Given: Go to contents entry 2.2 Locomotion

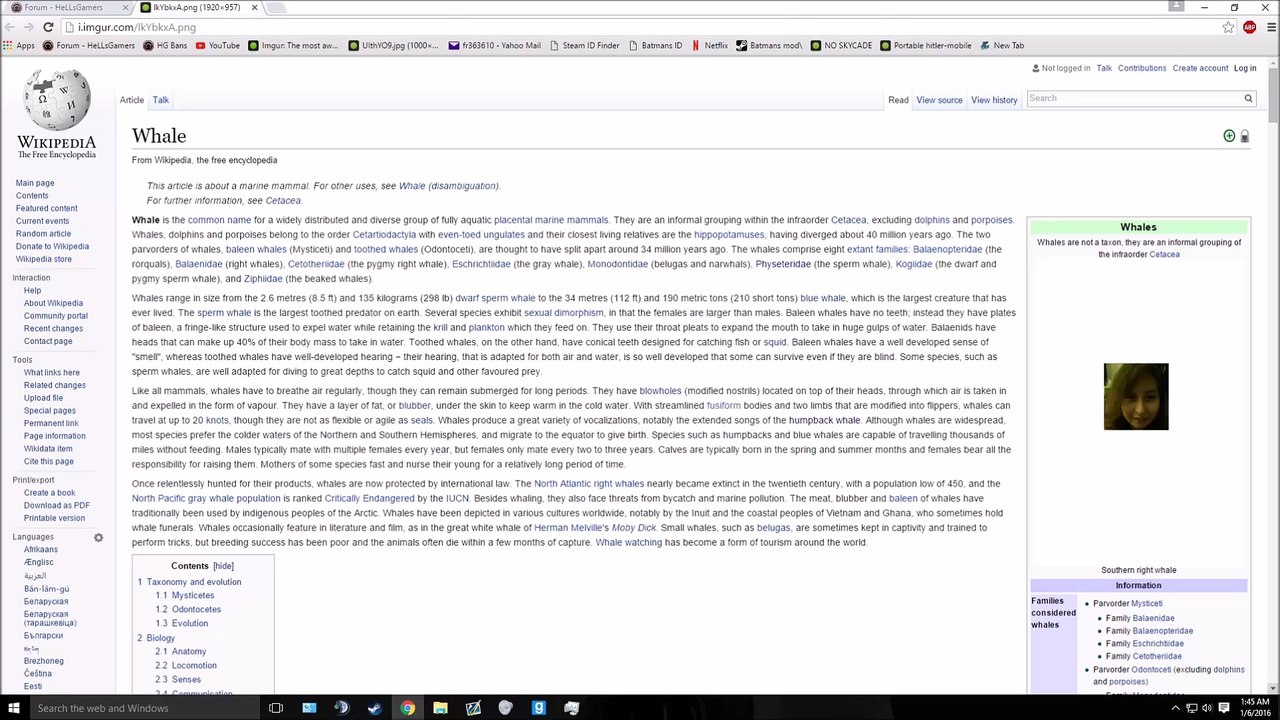Looking at the screenshot, I should (186, 665).
